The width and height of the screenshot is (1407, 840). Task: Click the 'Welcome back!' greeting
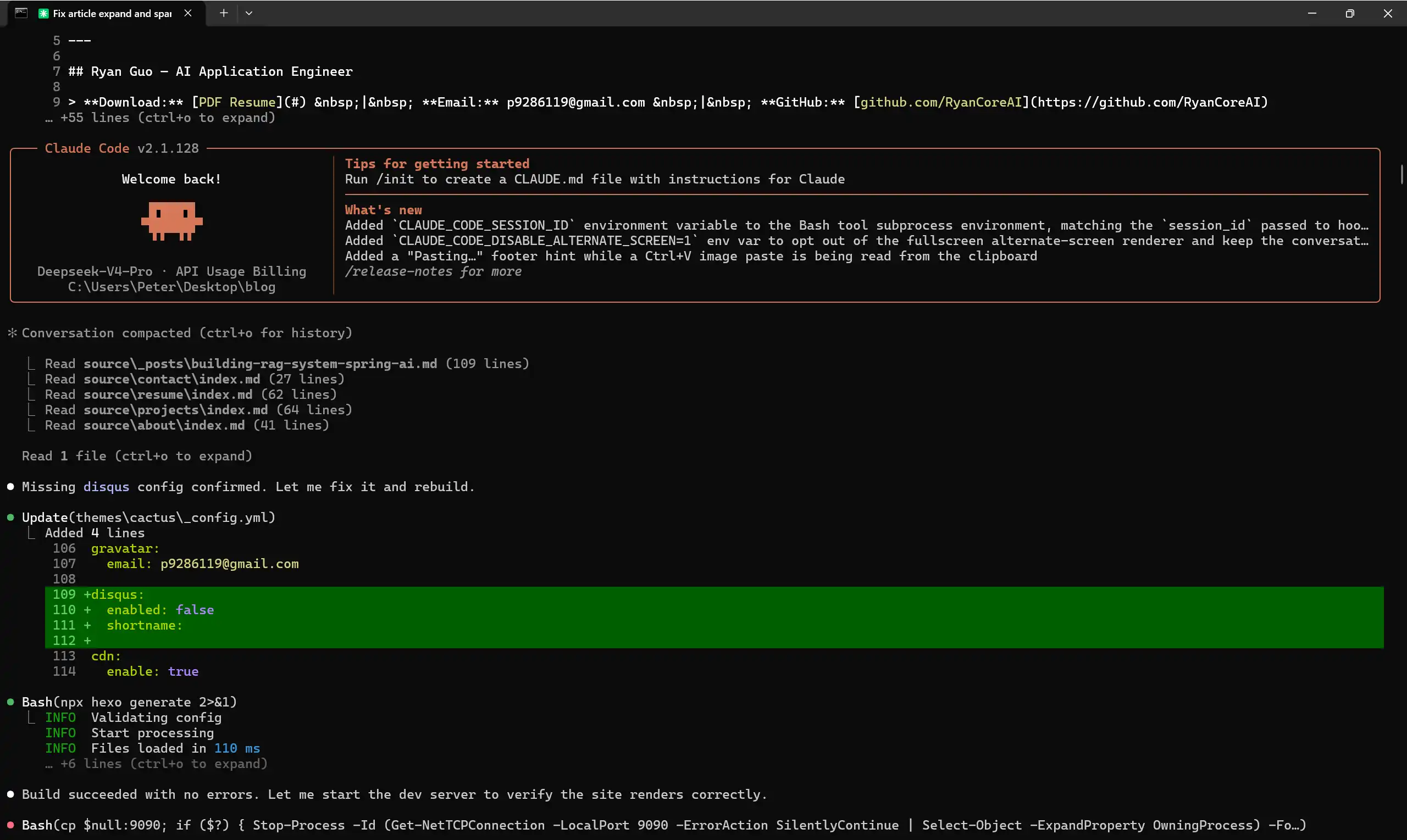pos(171,180)
